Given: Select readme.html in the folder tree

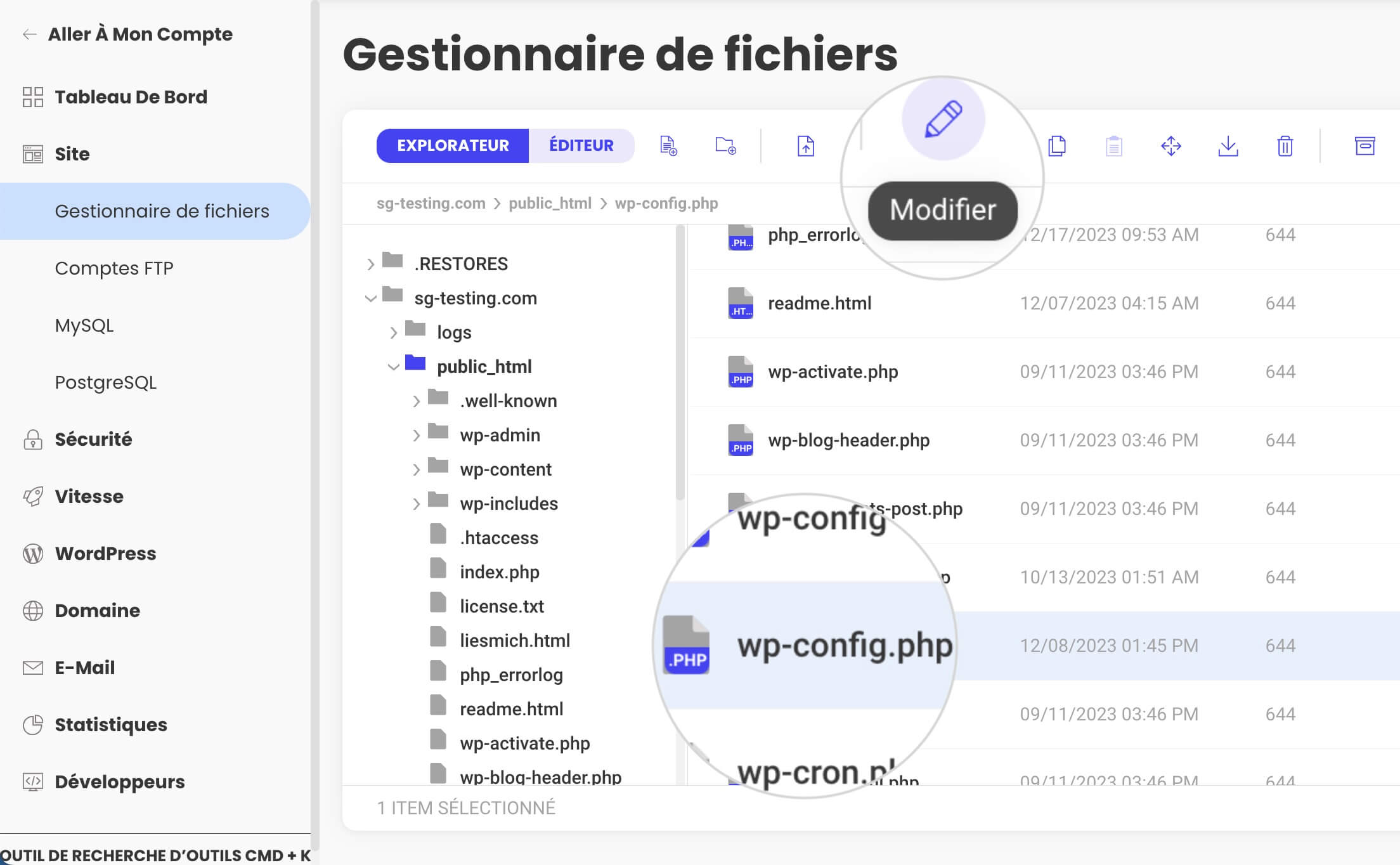Looking at the screenshot, I should tap(511, 710).
